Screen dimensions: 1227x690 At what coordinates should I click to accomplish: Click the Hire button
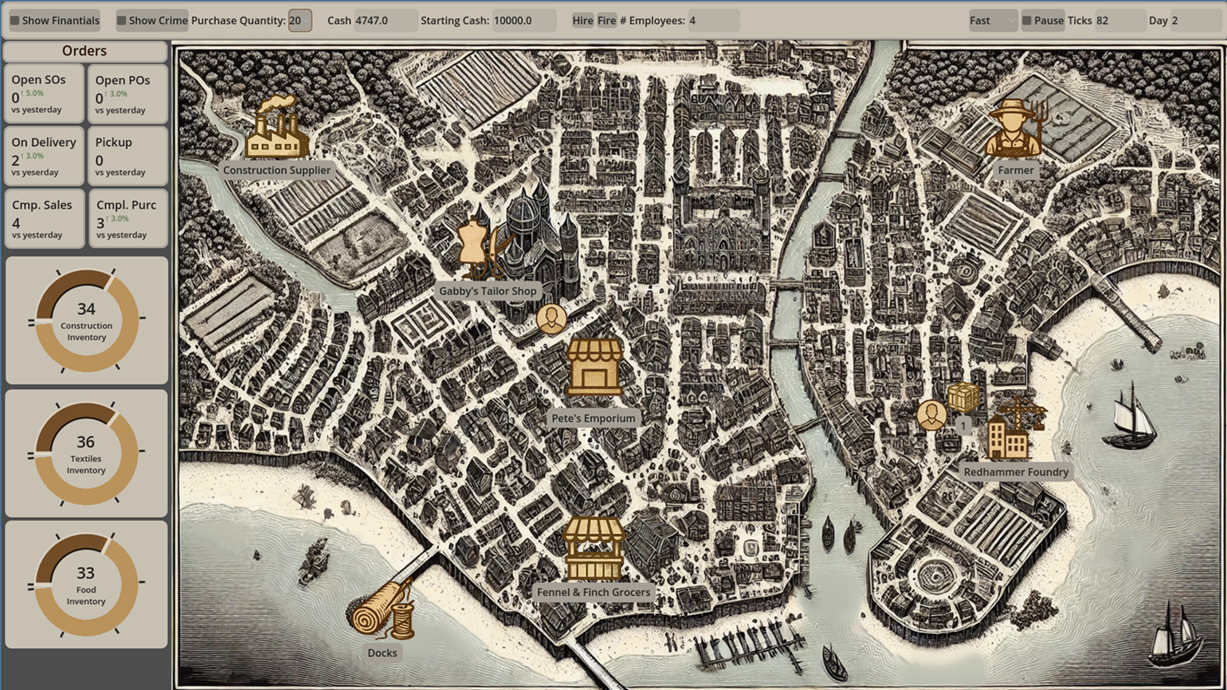click(x=583, y=20)
